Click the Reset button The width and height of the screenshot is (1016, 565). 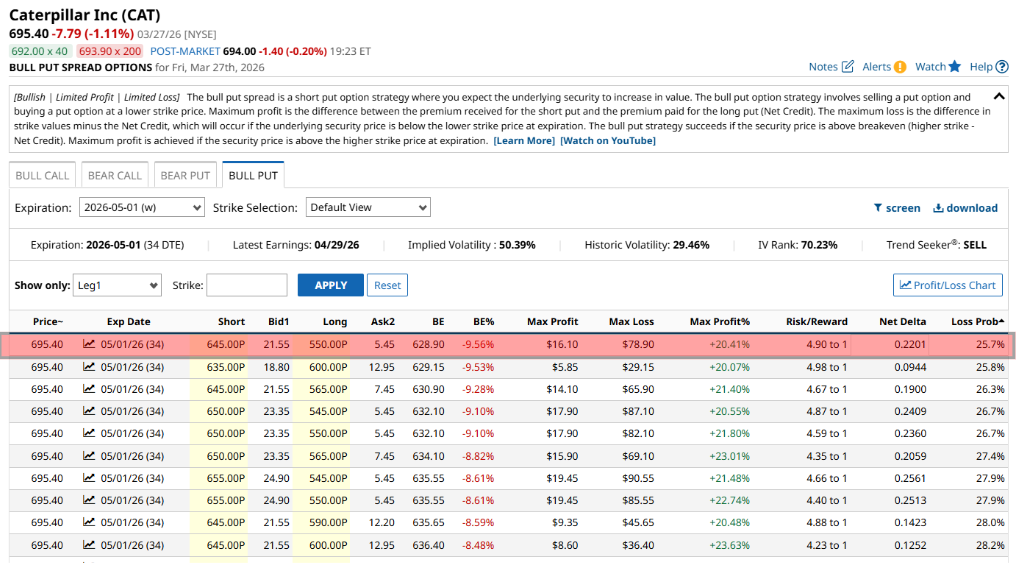coord(387,285)
